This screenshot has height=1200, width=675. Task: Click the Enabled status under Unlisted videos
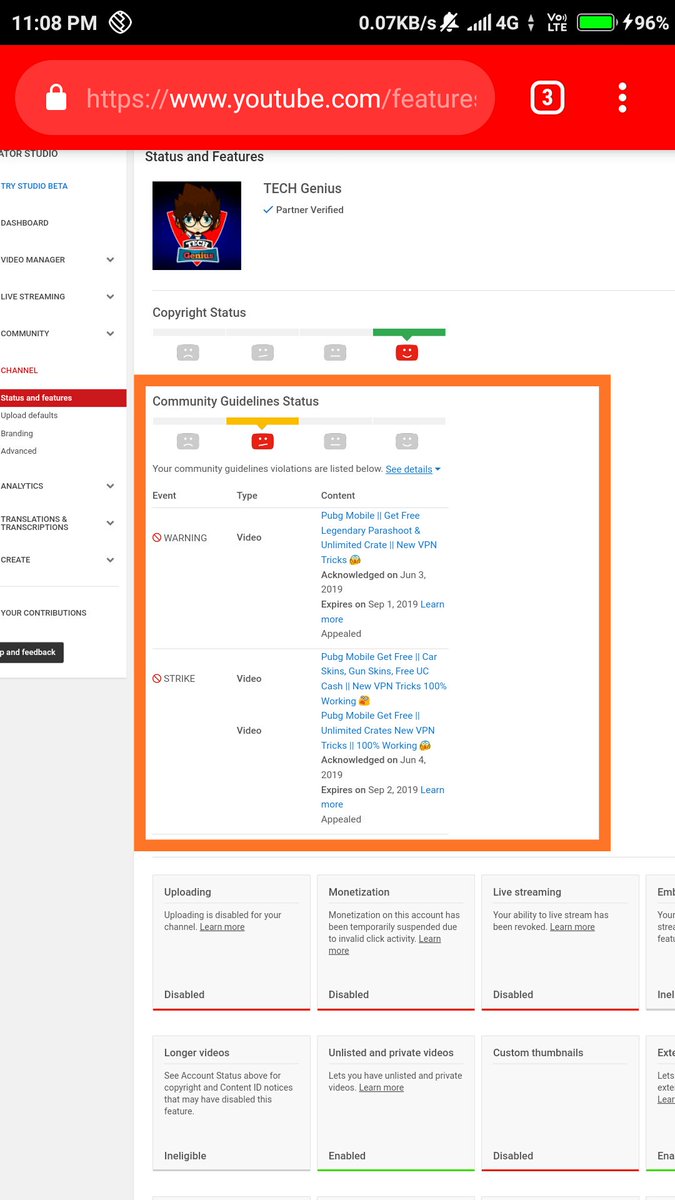pyautogui.click(x=347, y=1156)
